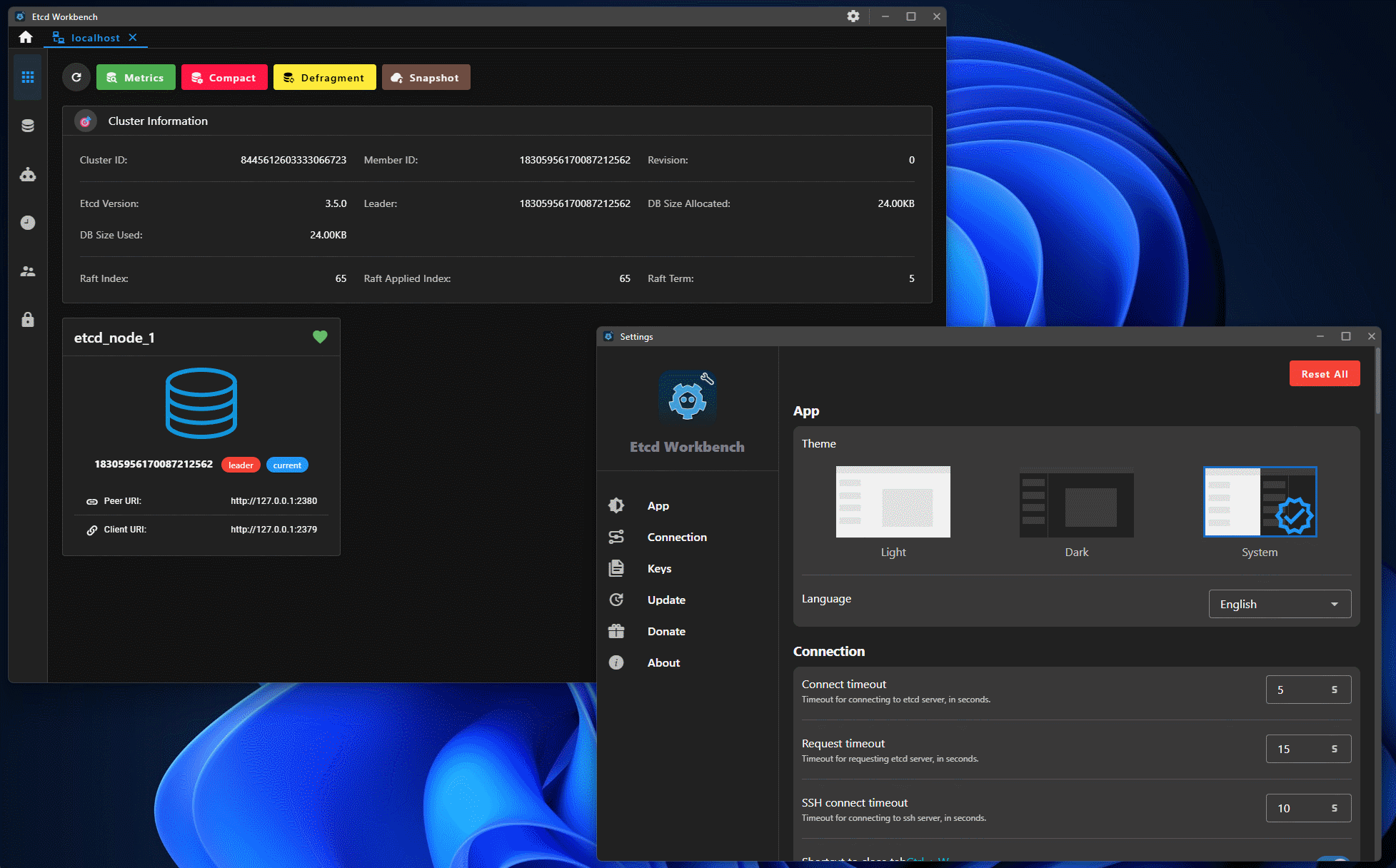
Task: Click the Settings window scrollbar
Action: coord(1377,382)
